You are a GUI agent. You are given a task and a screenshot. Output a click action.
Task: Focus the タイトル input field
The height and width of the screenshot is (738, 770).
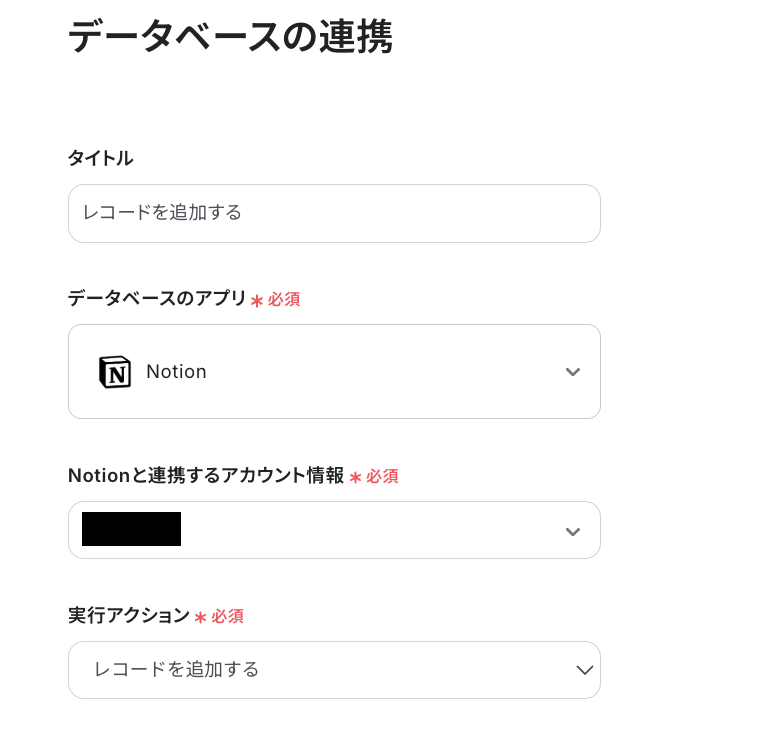(x=334, y=213)
